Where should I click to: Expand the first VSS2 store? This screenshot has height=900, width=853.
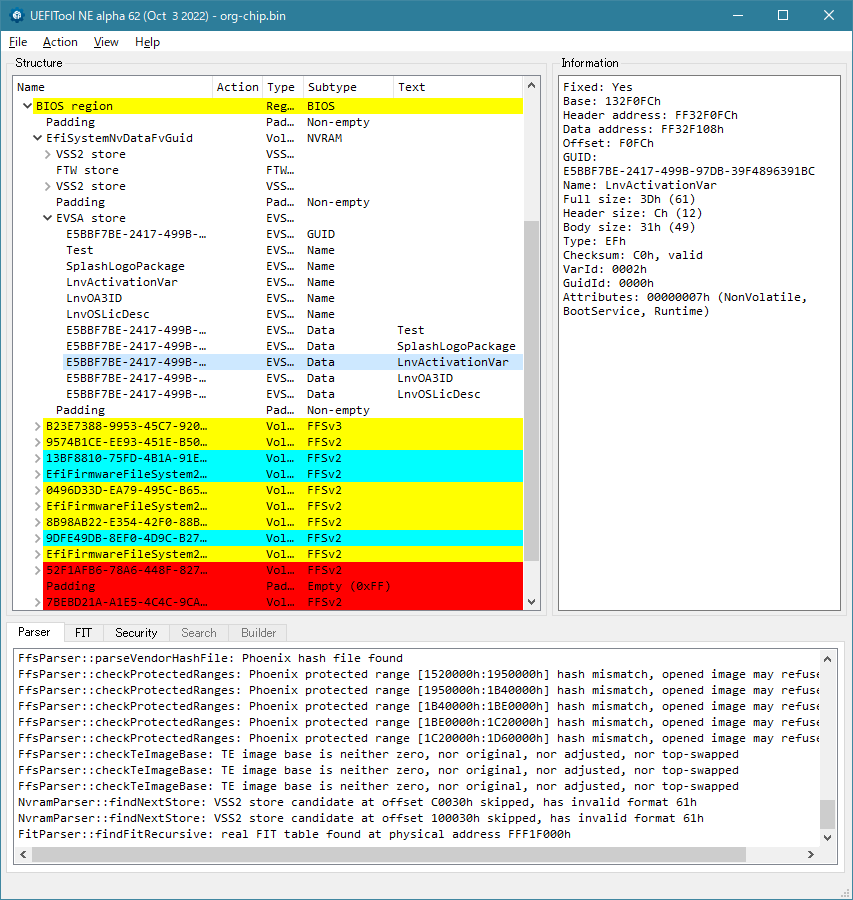[x=48, y=154]
